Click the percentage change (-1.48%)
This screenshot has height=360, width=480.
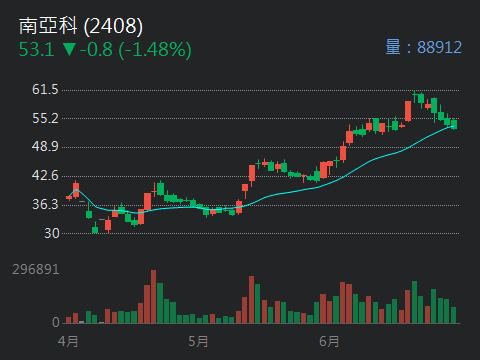coord(155,50)
